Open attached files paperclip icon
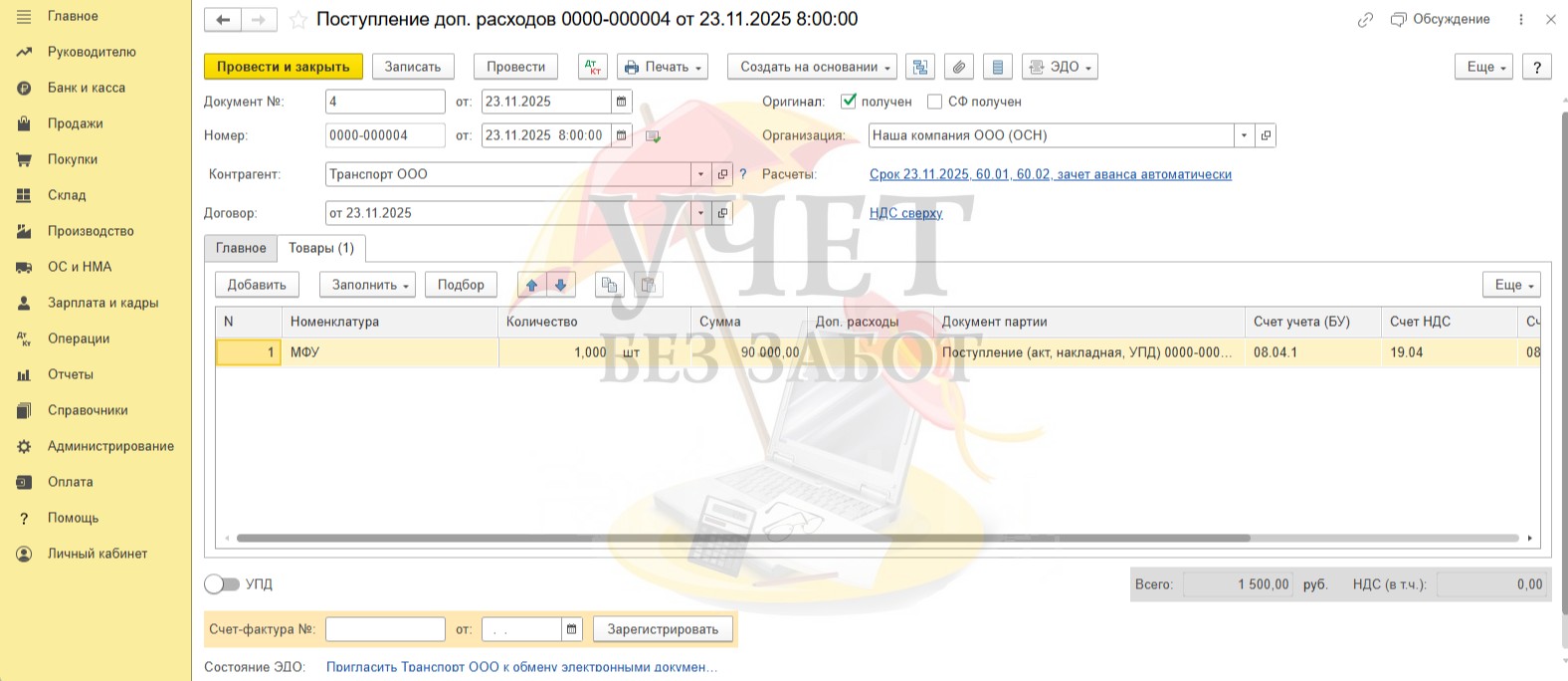The width and height of the screenshot is (1568, 681). click(x=958, y=67)
